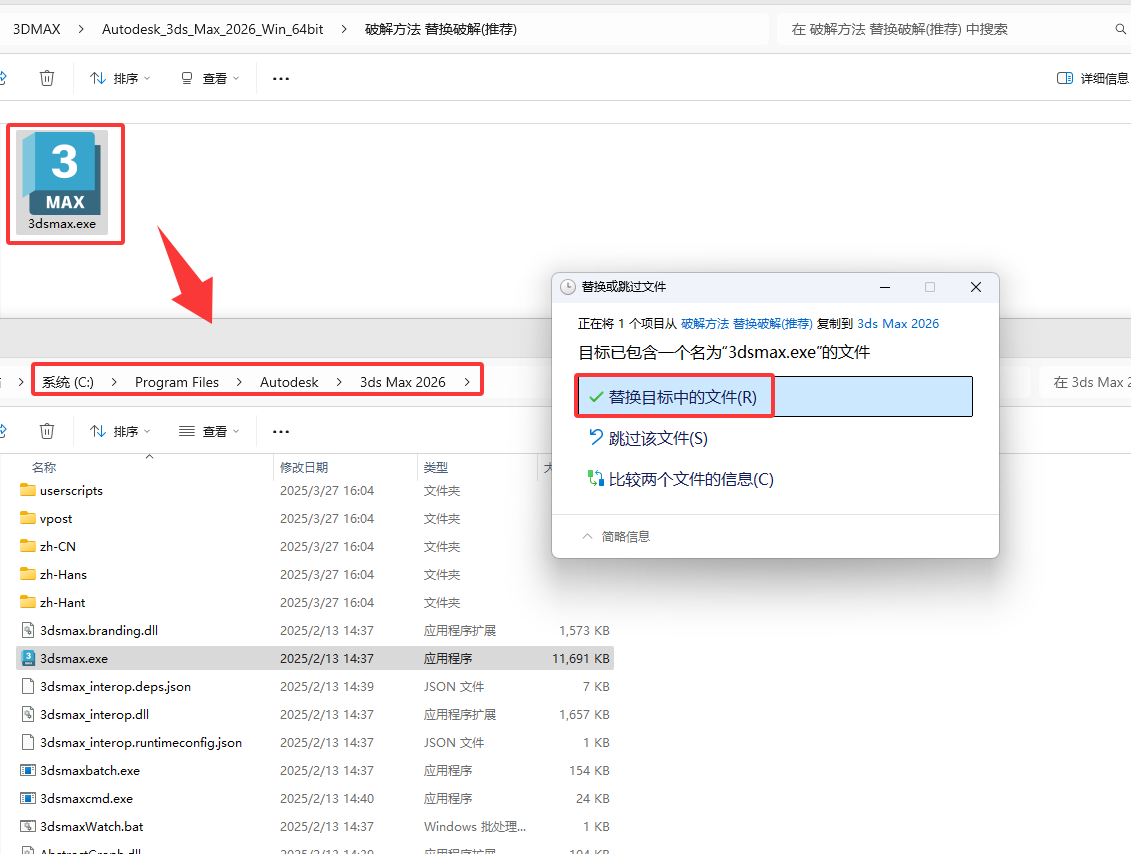
Task: Open the view dropdown in upper Explorer toolbar
Action: coord(209,78)
